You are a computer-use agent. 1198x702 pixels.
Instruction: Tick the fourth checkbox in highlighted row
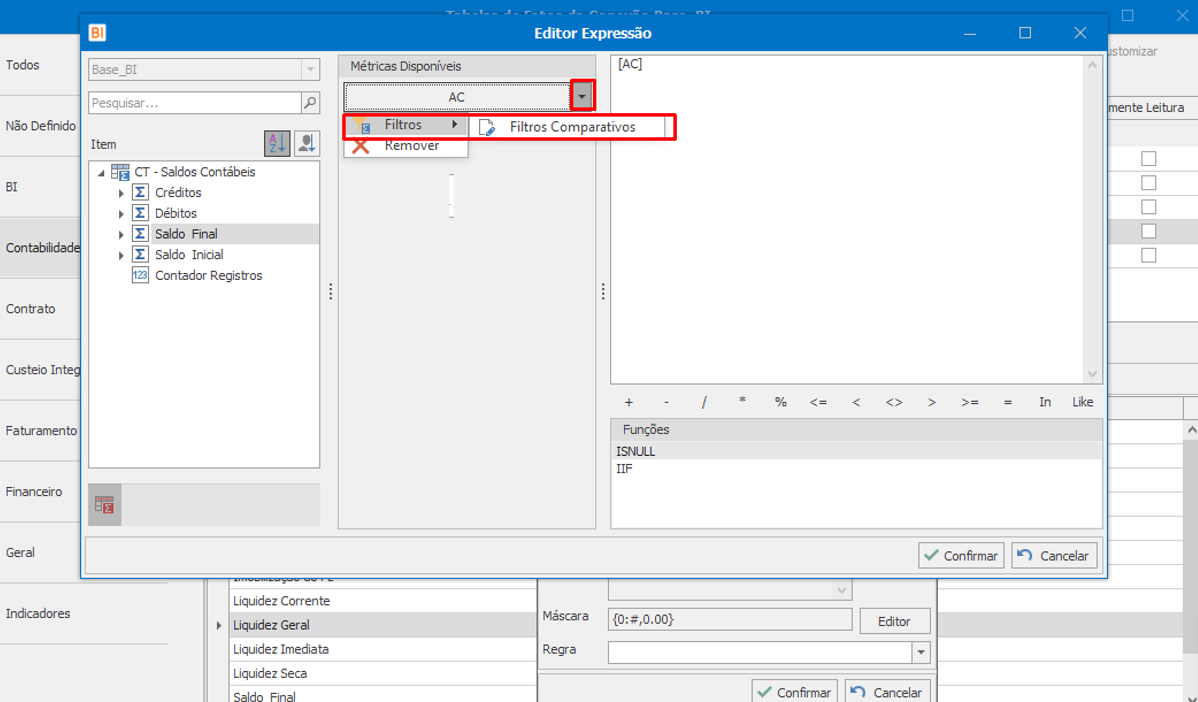tap(1148, 231)
